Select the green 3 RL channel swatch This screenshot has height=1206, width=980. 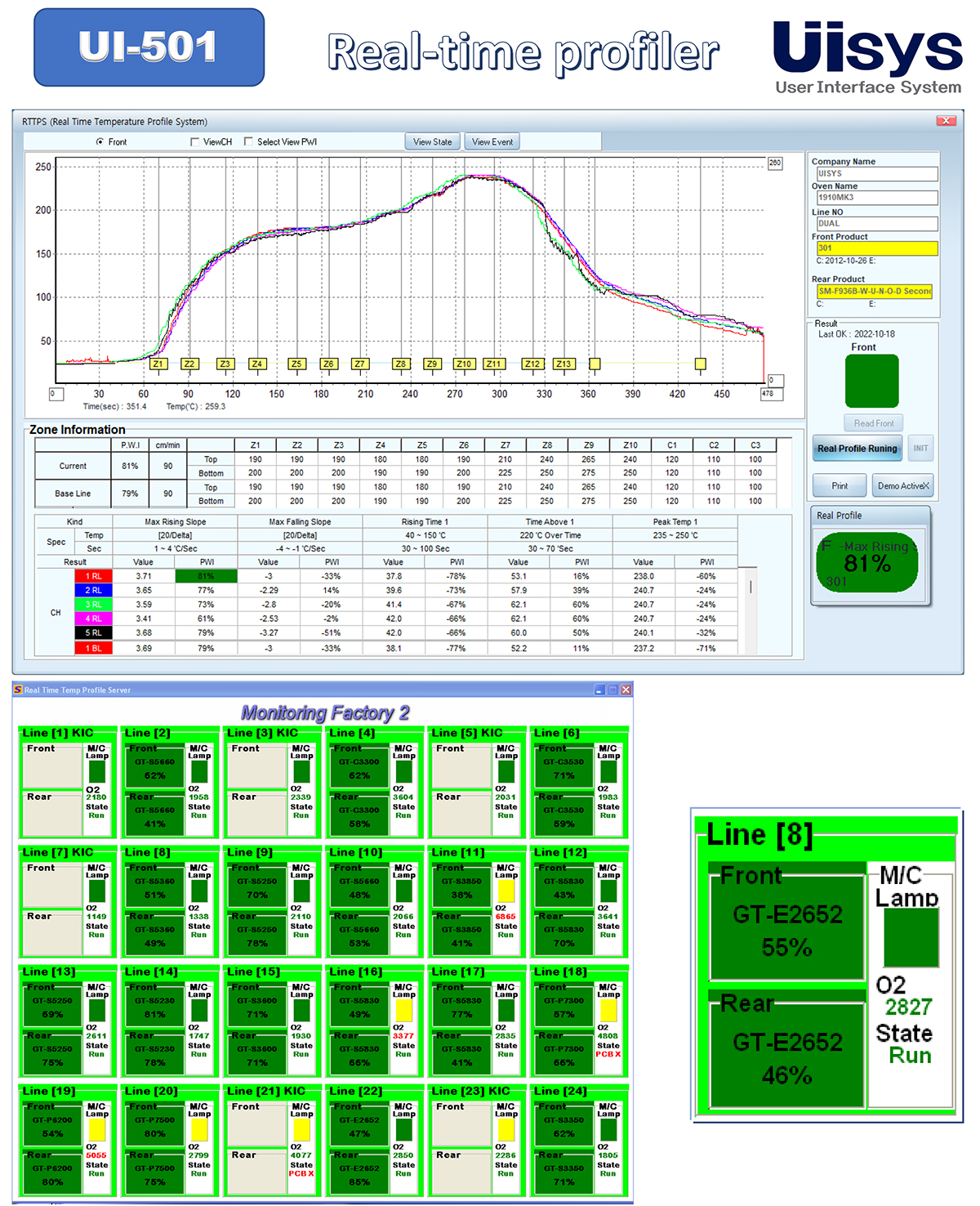point(93,605)
